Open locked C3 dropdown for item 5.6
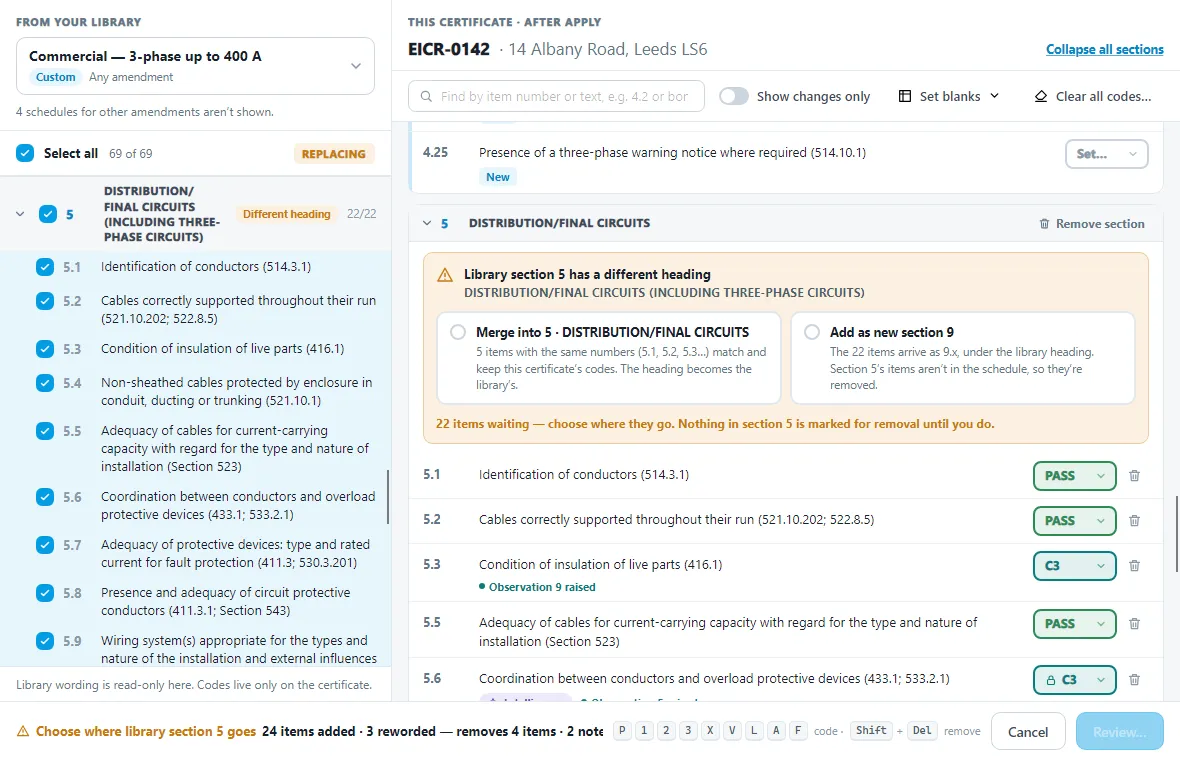This screenshot has width=1180, height=760. (x=1074, y=679)
